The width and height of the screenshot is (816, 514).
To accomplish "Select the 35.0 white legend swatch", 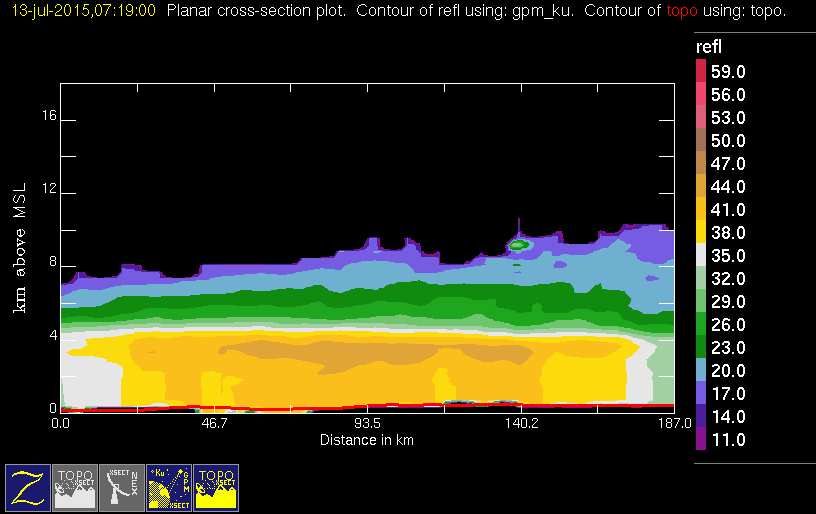I will pos(701,253).
